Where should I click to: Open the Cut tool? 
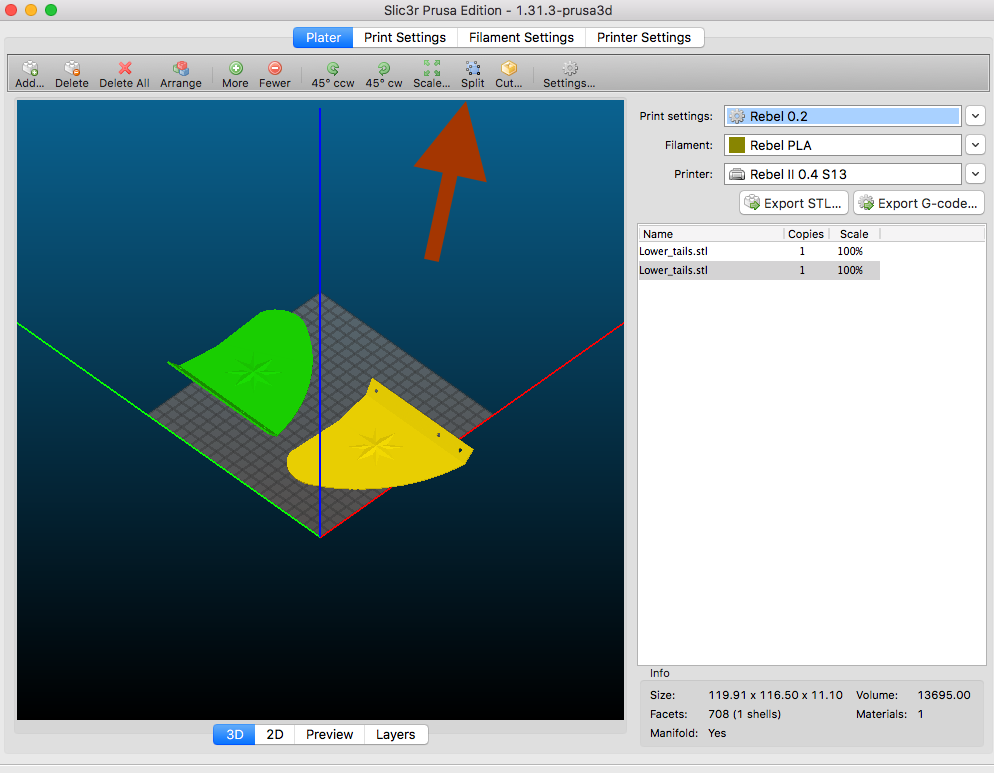(509, 69)
